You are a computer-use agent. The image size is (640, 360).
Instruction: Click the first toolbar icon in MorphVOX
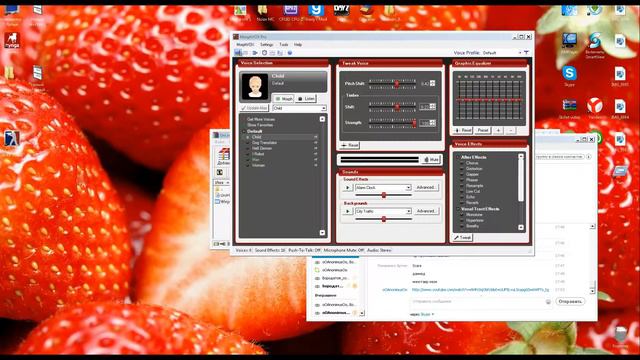(x=238, y=53)
